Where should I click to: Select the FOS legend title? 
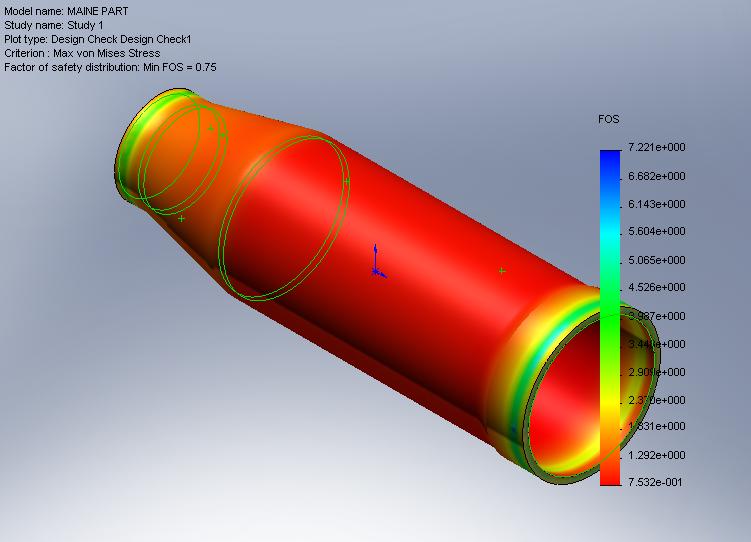point(608,119)
